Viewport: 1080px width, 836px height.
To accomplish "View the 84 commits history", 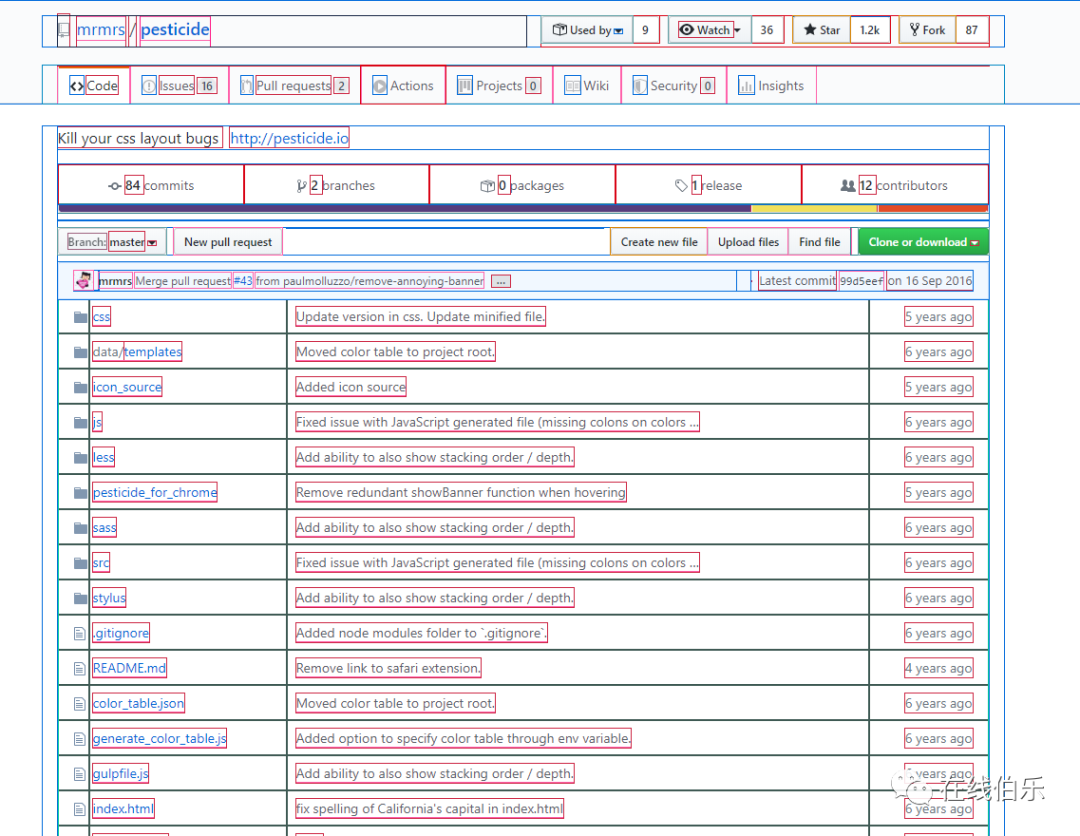I will (x=152, y=185).
